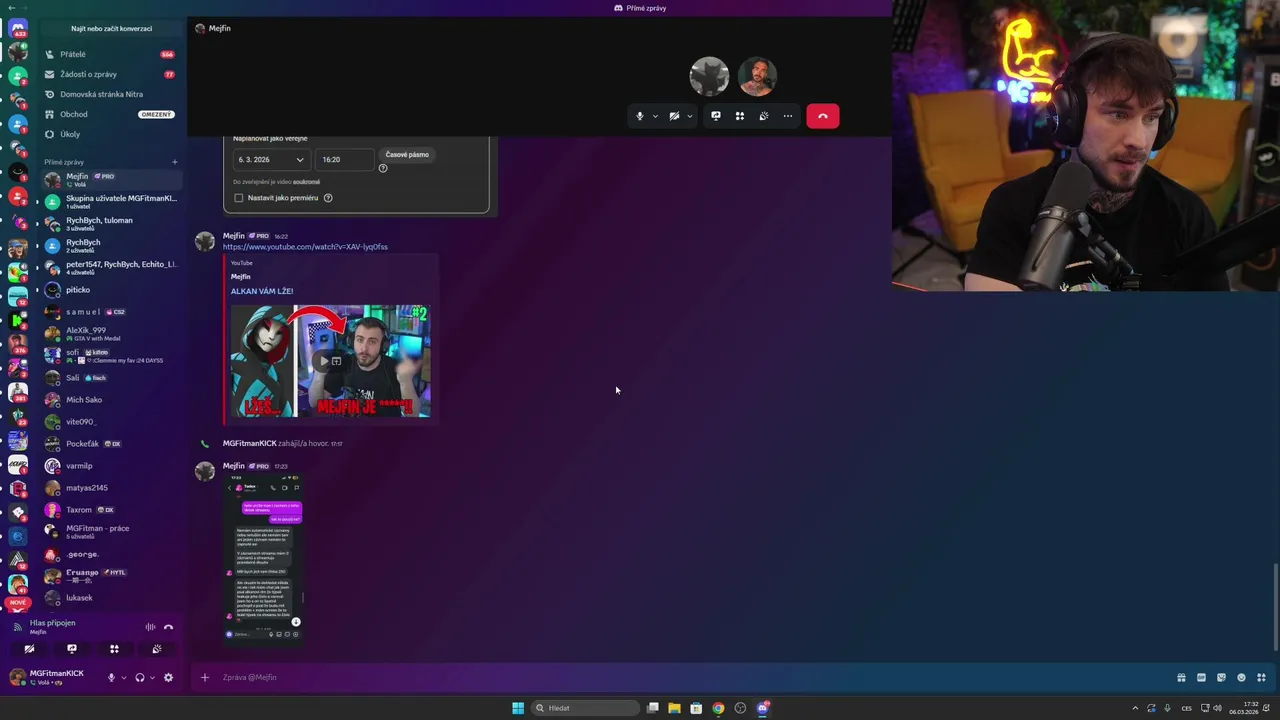The height and width of the screenshot is (720, 1280).
Task: Open camera options arrow in call controls
Action: 689,116
